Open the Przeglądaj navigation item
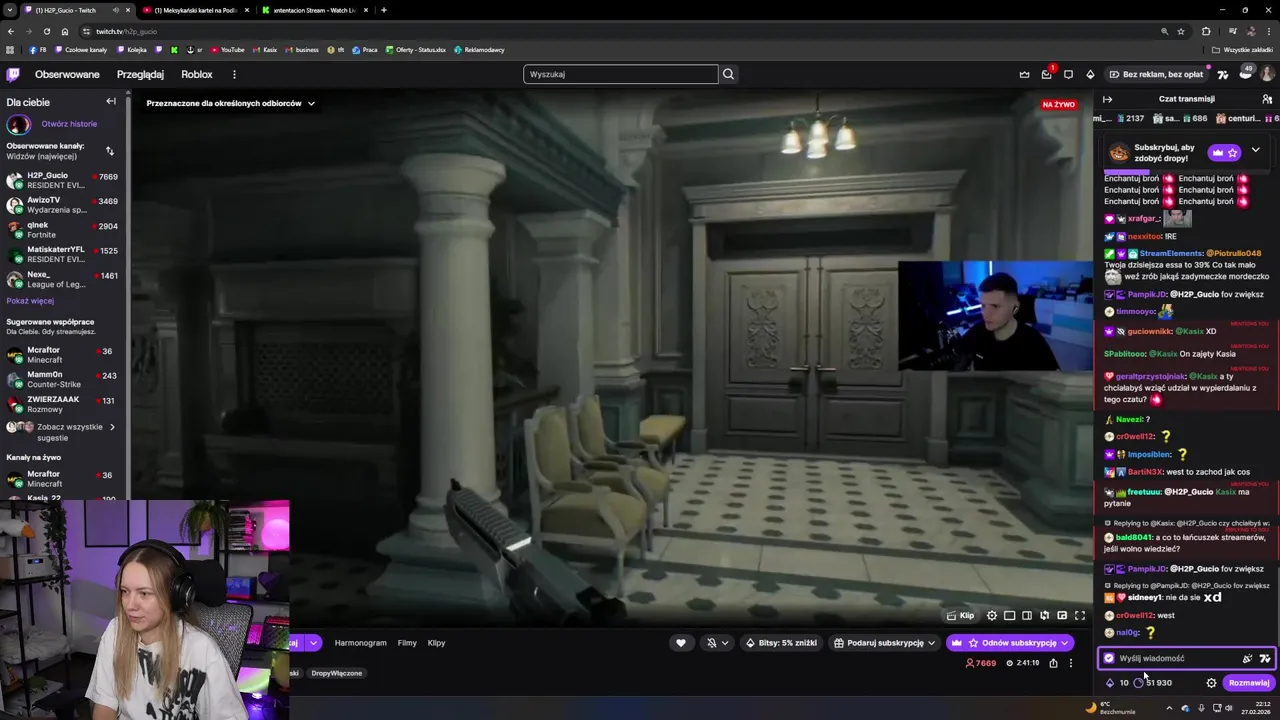1280x720 pixels. point(140,74)
